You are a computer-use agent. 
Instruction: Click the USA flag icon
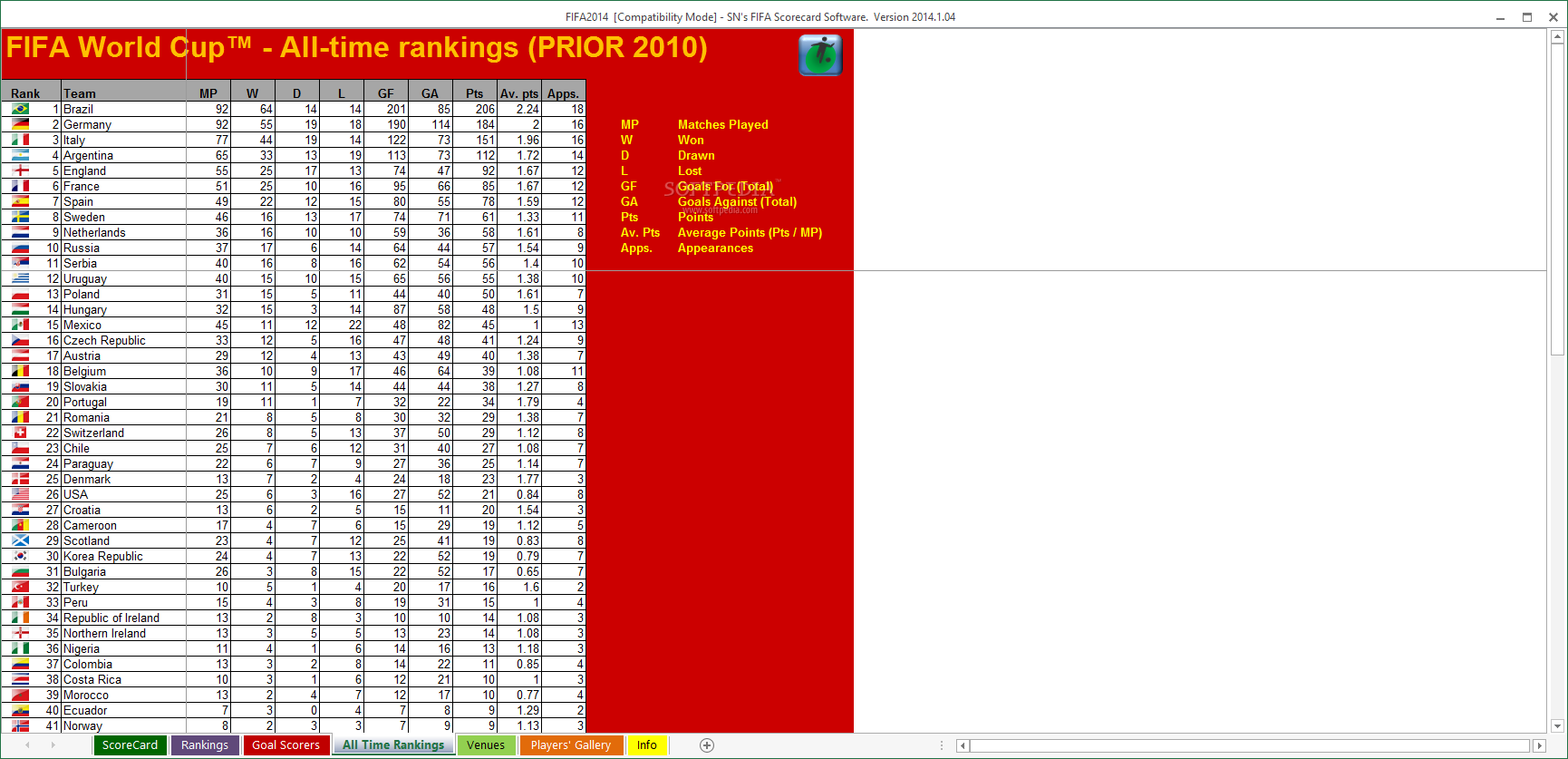coord(20,494)
